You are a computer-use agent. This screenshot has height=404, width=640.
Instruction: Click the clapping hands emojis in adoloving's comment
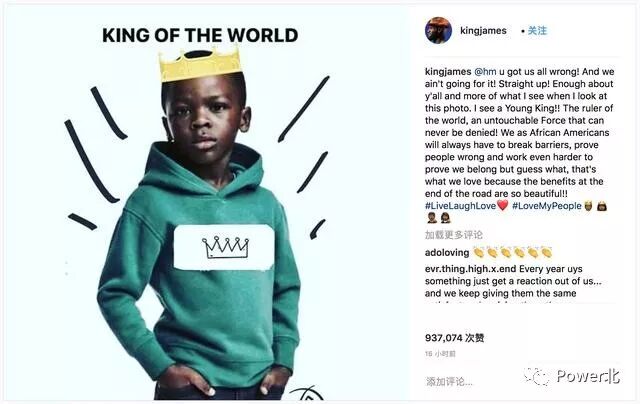[x=513, y=253]
